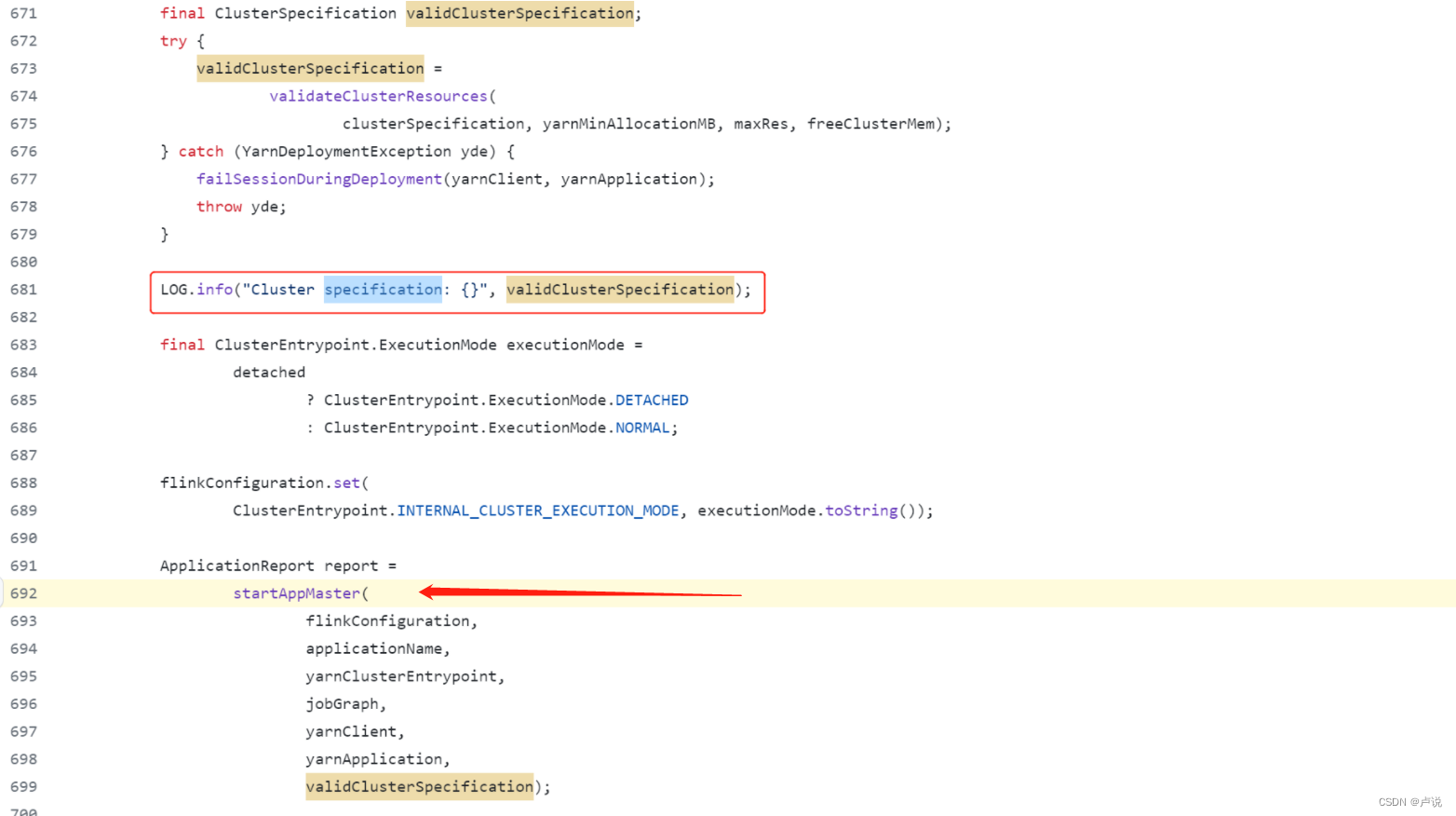This screenshot has height=816, width=1456.
Task: Click line number 692 in gutter
Action: click(x=23, y=593)
